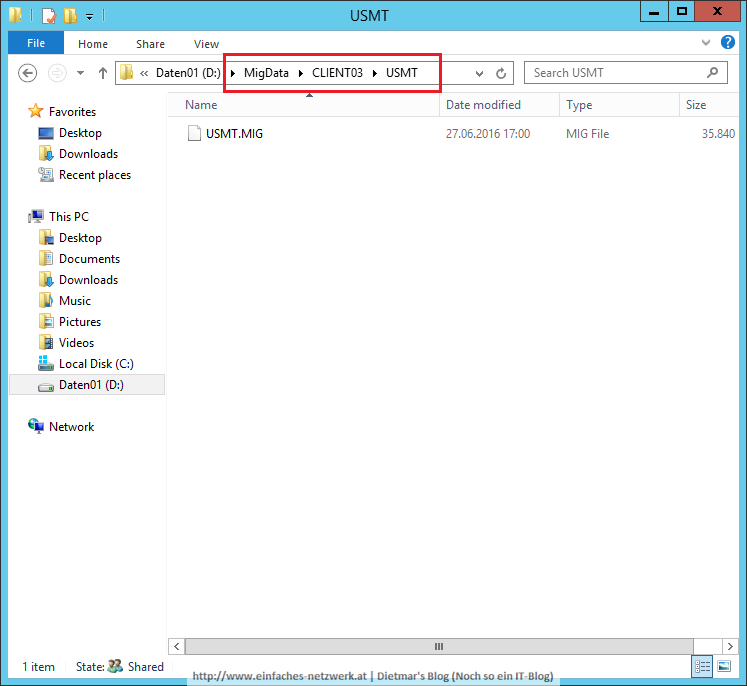747x686 pixels.
Task: Navigate to MigData in the address bar
Action: pos(266,73)
